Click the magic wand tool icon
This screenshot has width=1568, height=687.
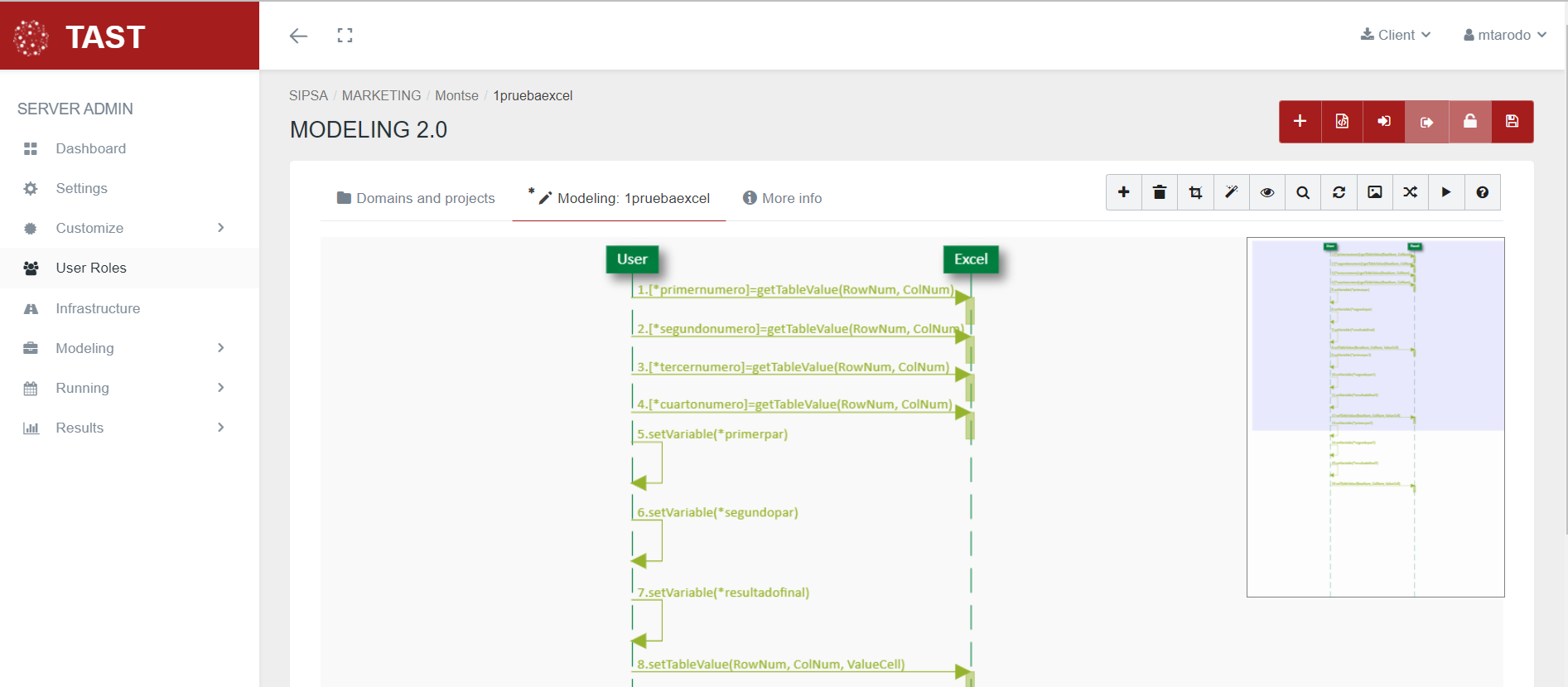tap(1232, 192)
